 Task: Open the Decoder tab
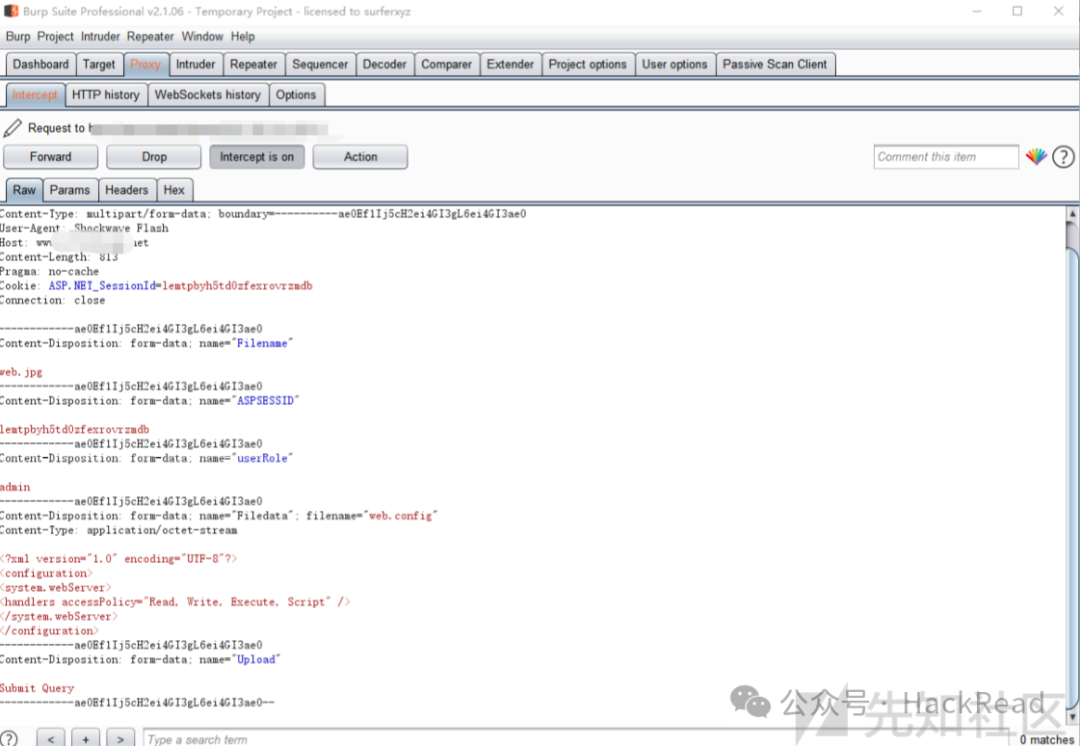[x=384, y=64]
